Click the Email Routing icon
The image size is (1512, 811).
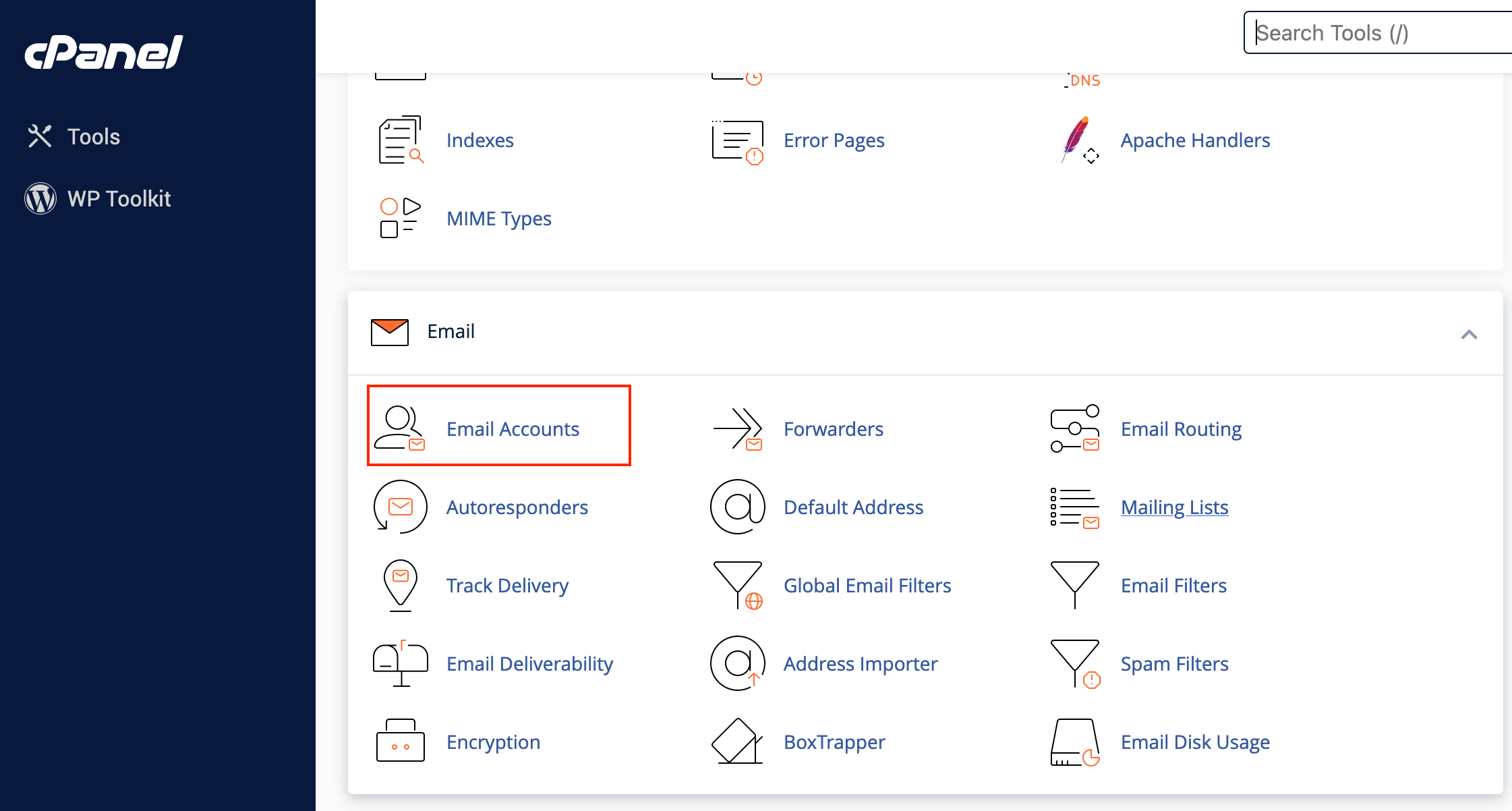pos(1075,429)
